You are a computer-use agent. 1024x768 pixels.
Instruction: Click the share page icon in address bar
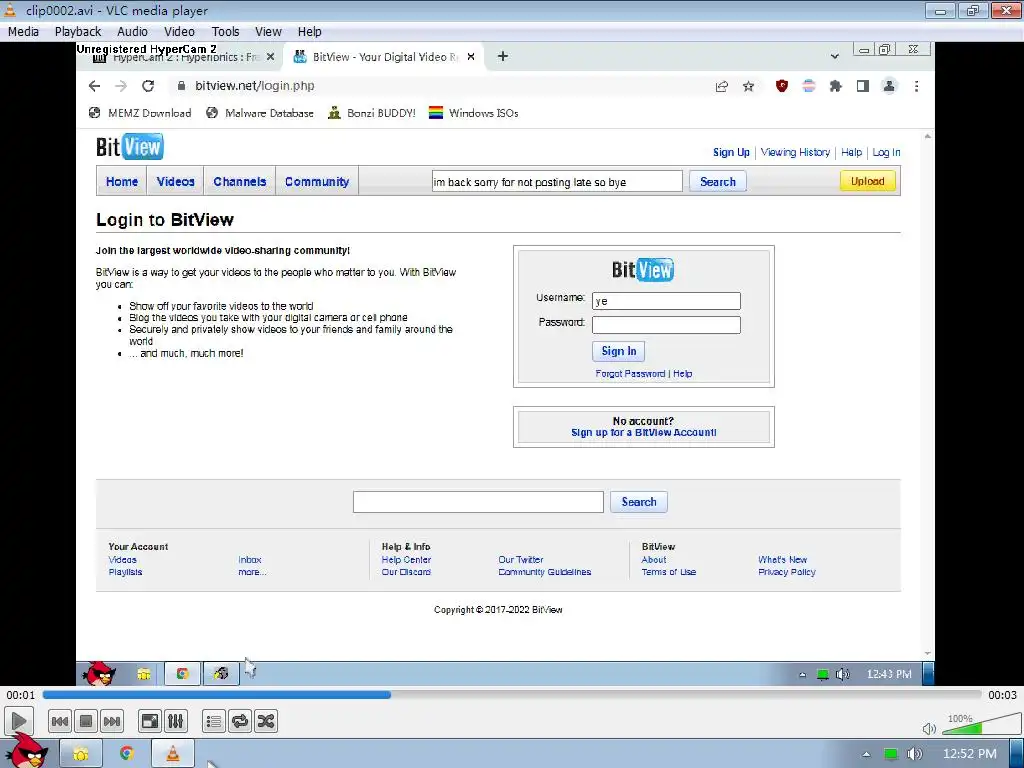tap(722, 86)
